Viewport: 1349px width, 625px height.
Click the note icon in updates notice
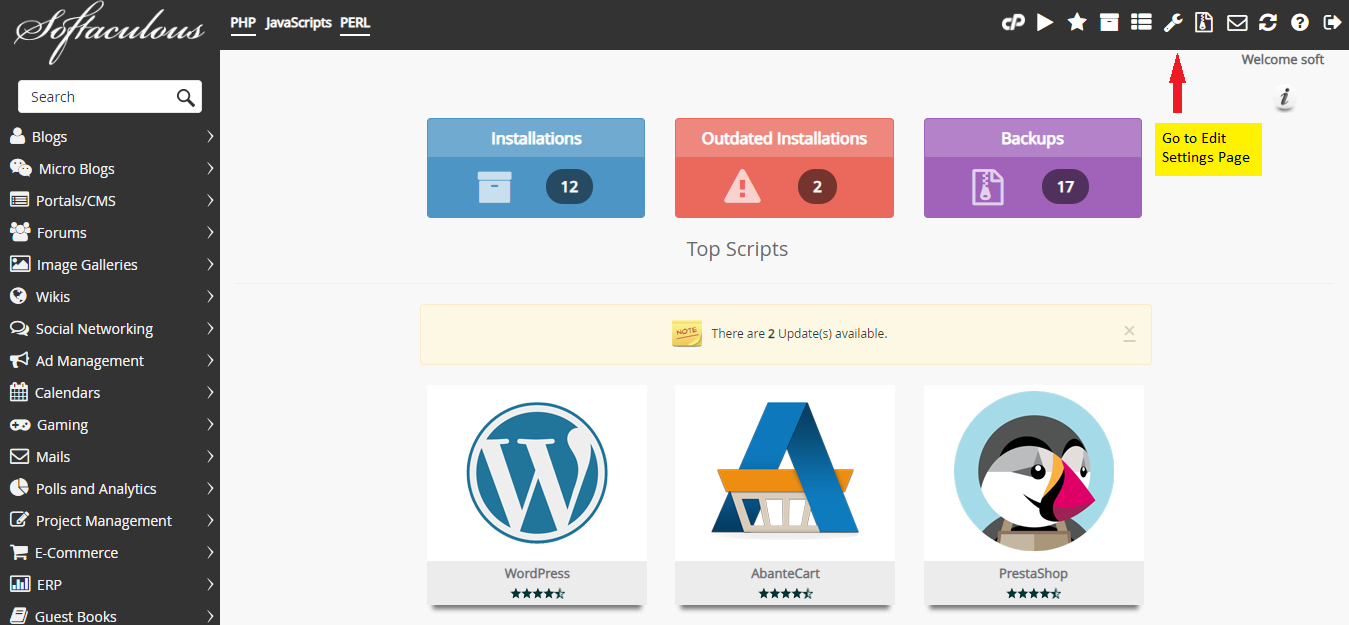(x=687, y=333)
